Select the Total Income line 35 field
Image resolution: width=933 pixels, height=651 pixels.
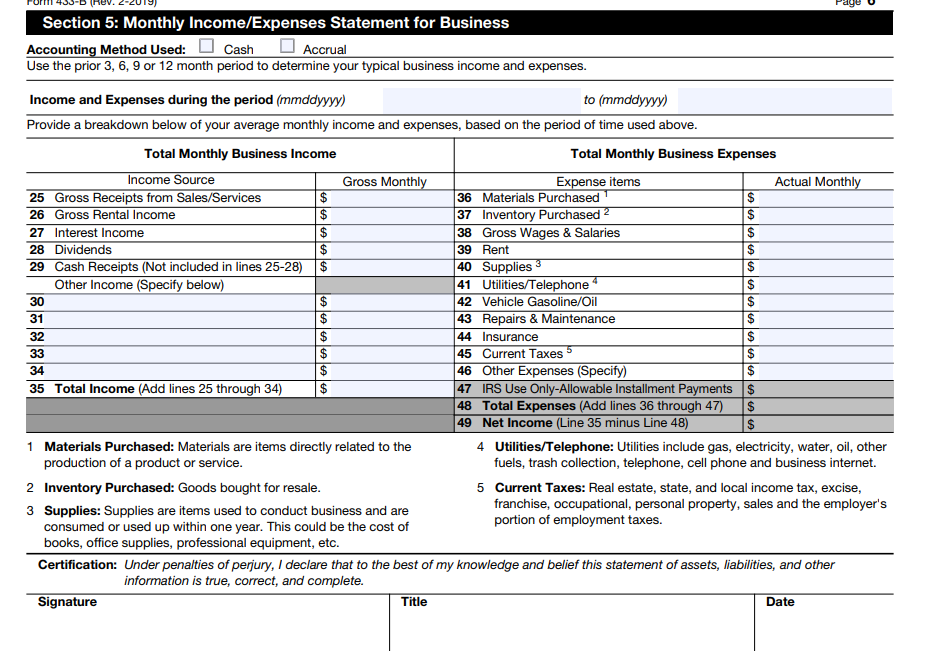(x=391, y=389)
